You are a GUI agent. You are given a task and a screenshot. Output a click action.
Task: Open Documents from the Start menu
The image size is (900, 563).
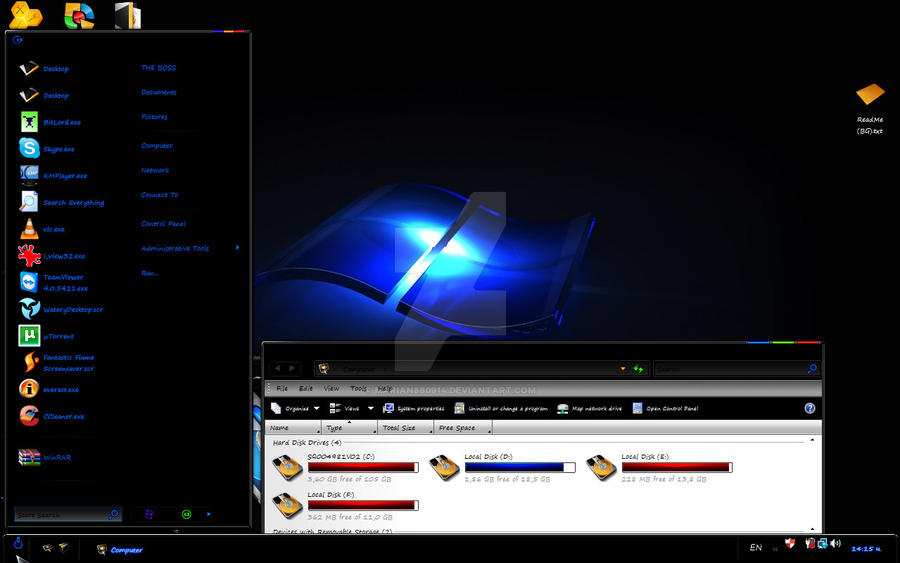(159, 92)
